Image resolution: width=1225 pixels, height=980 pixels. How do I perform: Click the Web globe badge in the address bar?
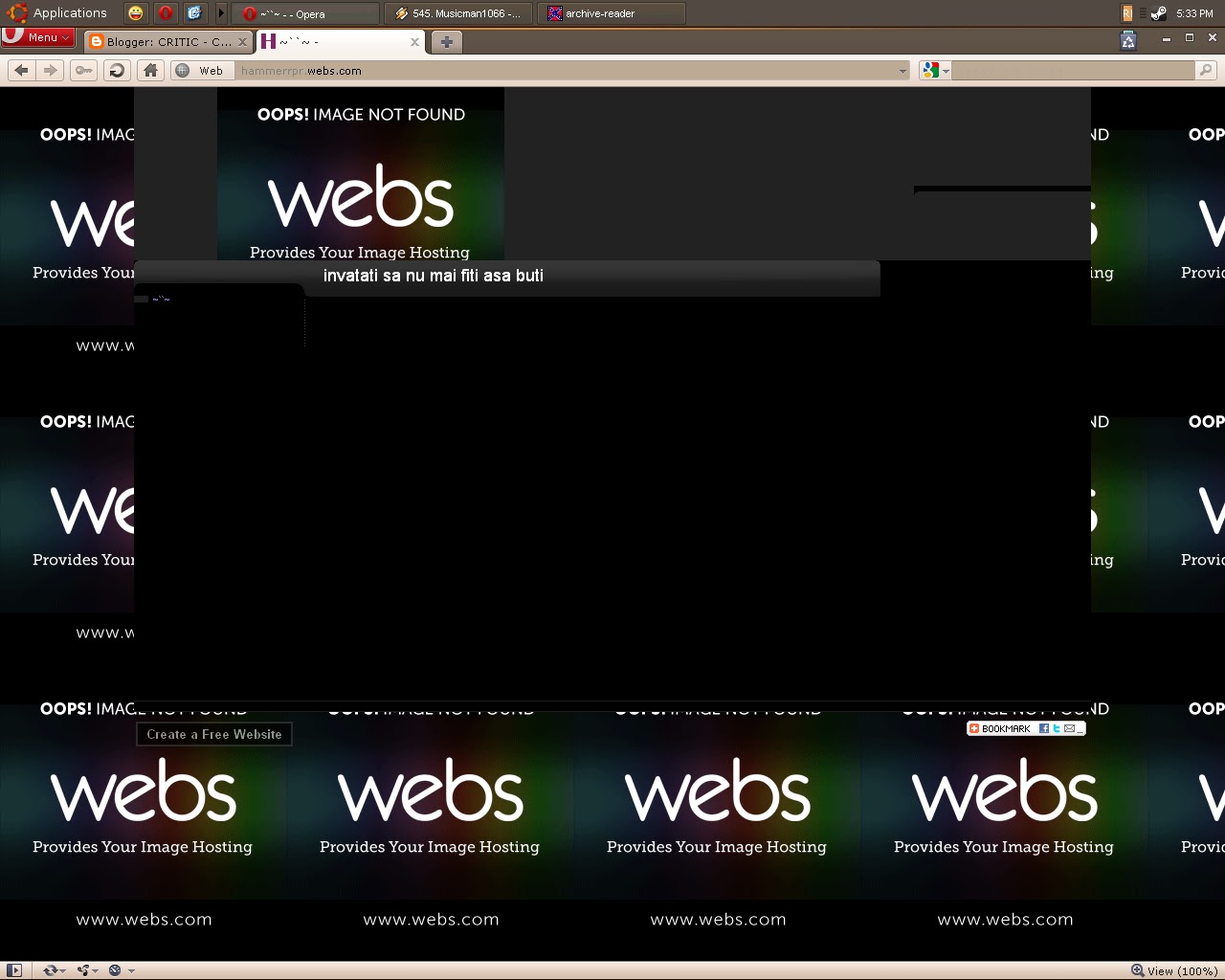point(200,71)
